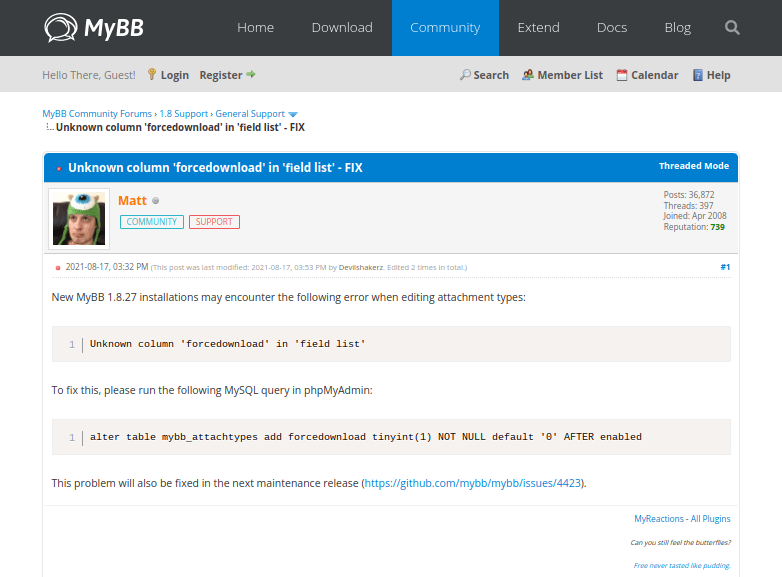
Task: Click the 'Free never tasted like pudding' link
Action: coord(682,566)
